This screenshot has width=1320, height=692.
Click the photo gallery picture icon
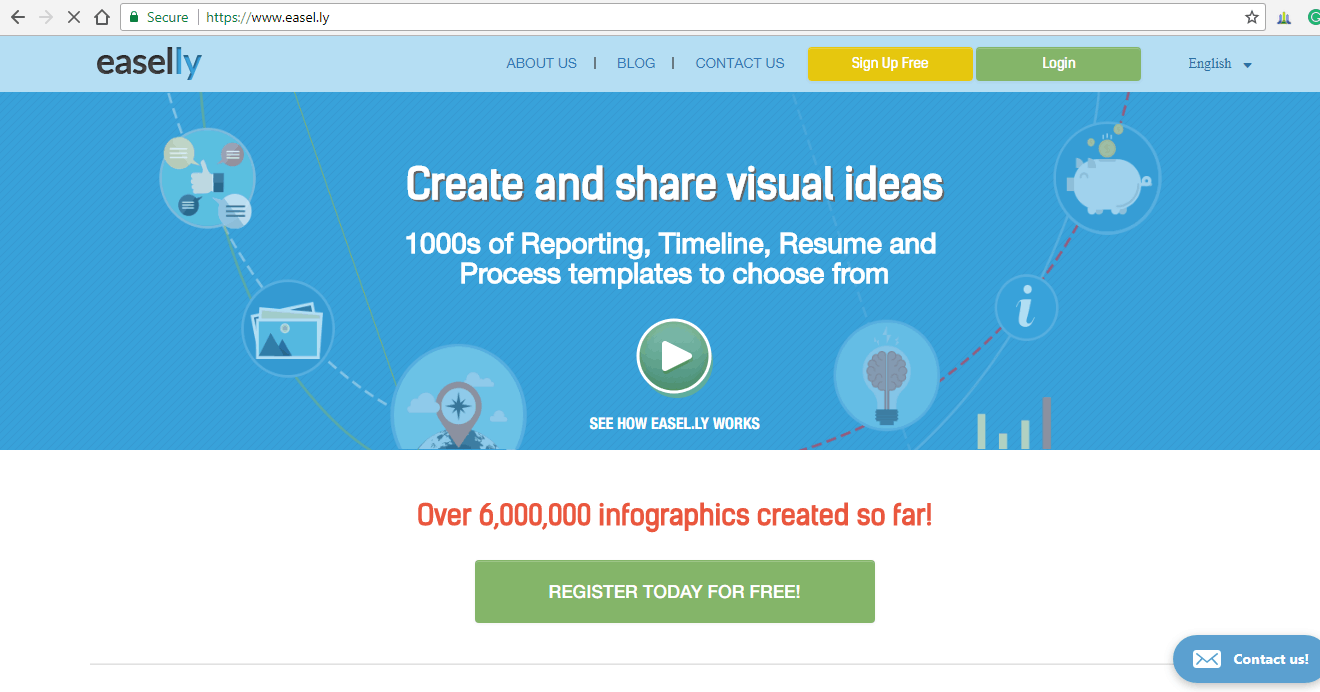click(288, 329)
